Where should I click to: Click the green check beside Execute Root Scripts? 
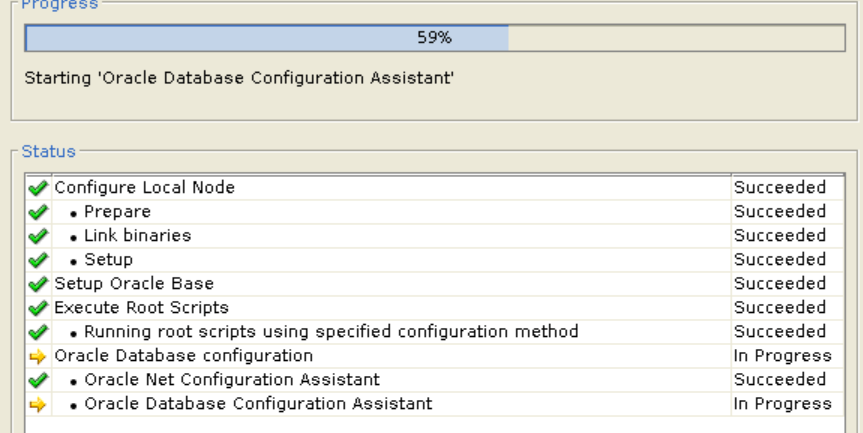[37, 308]
